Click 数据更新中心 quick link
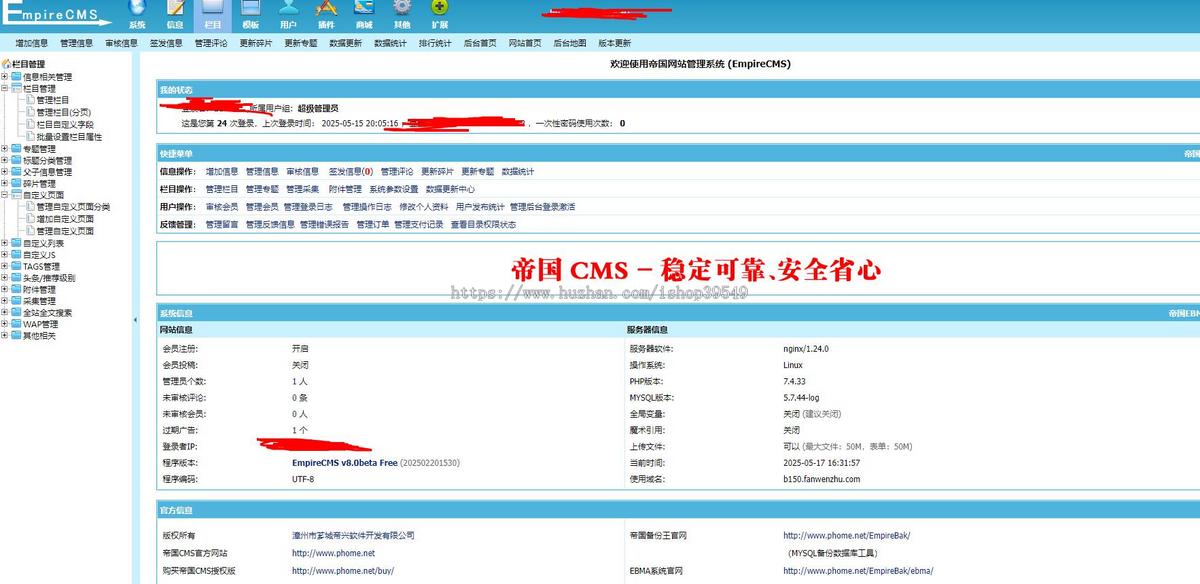 pos(450,189)
